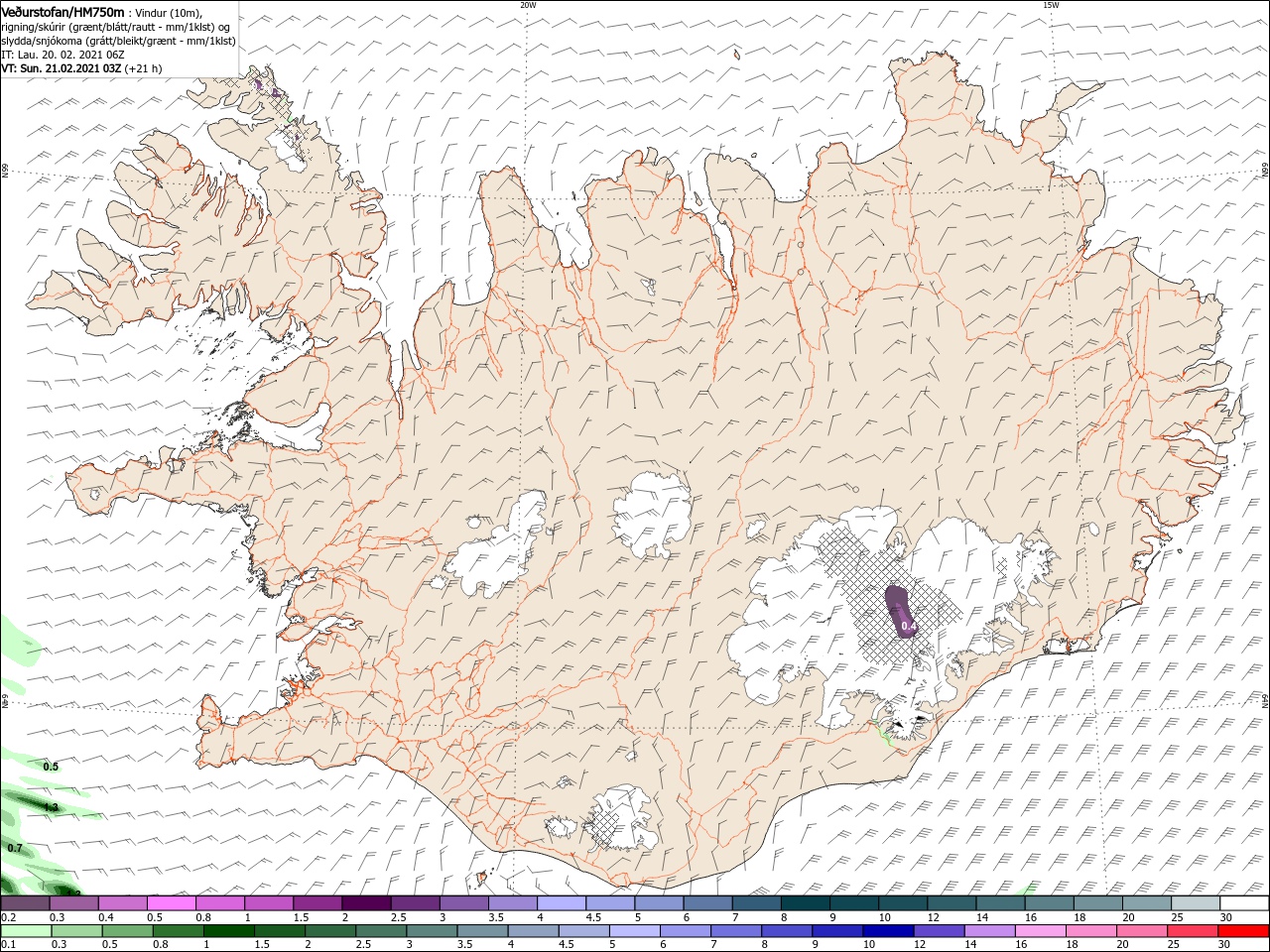Click the upper legend swatch between 16 and 18

point(1050,903)
